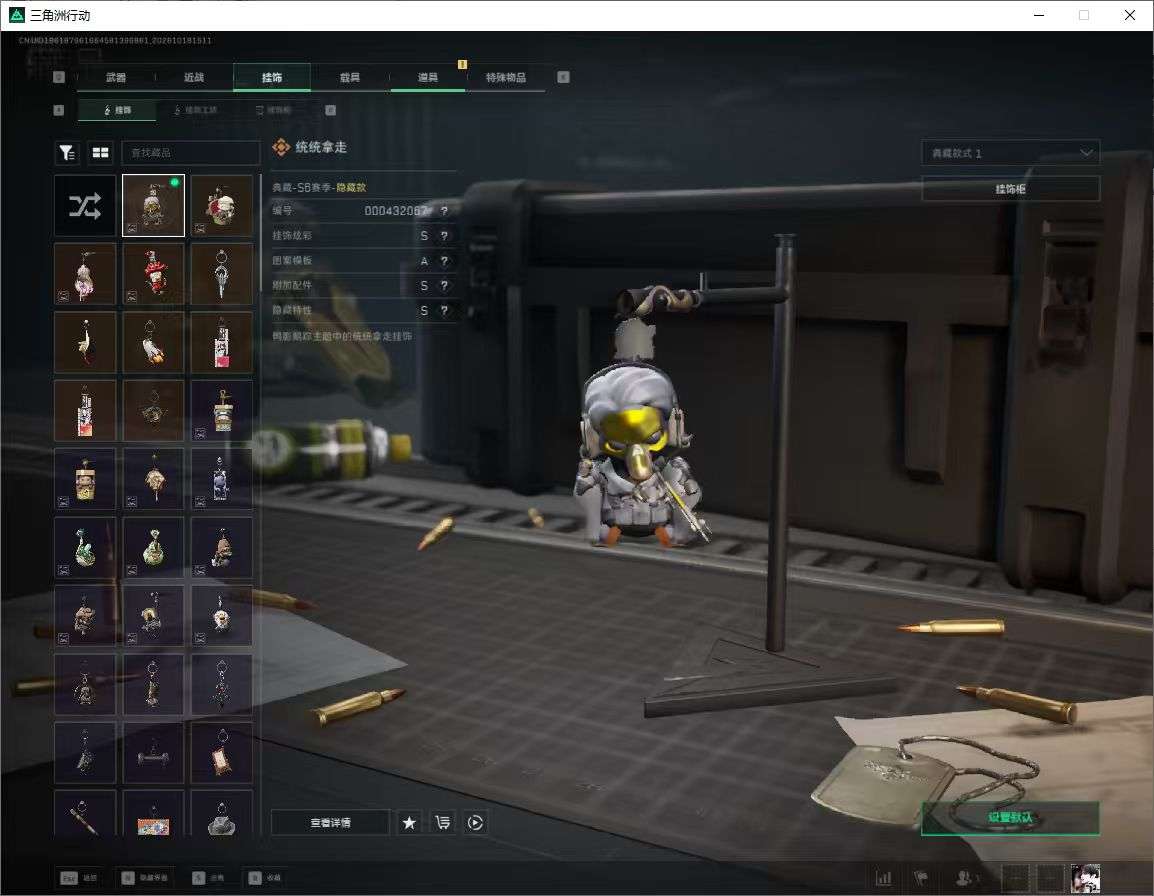
Task: Favorite this charm with the star icon
Action: tap(410, 822)
